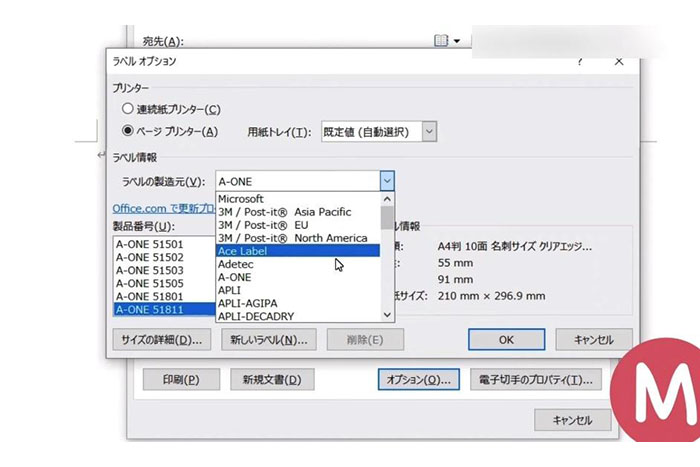Select product number A-ONE 51503

pyautogui.click(x=164, y=270)
